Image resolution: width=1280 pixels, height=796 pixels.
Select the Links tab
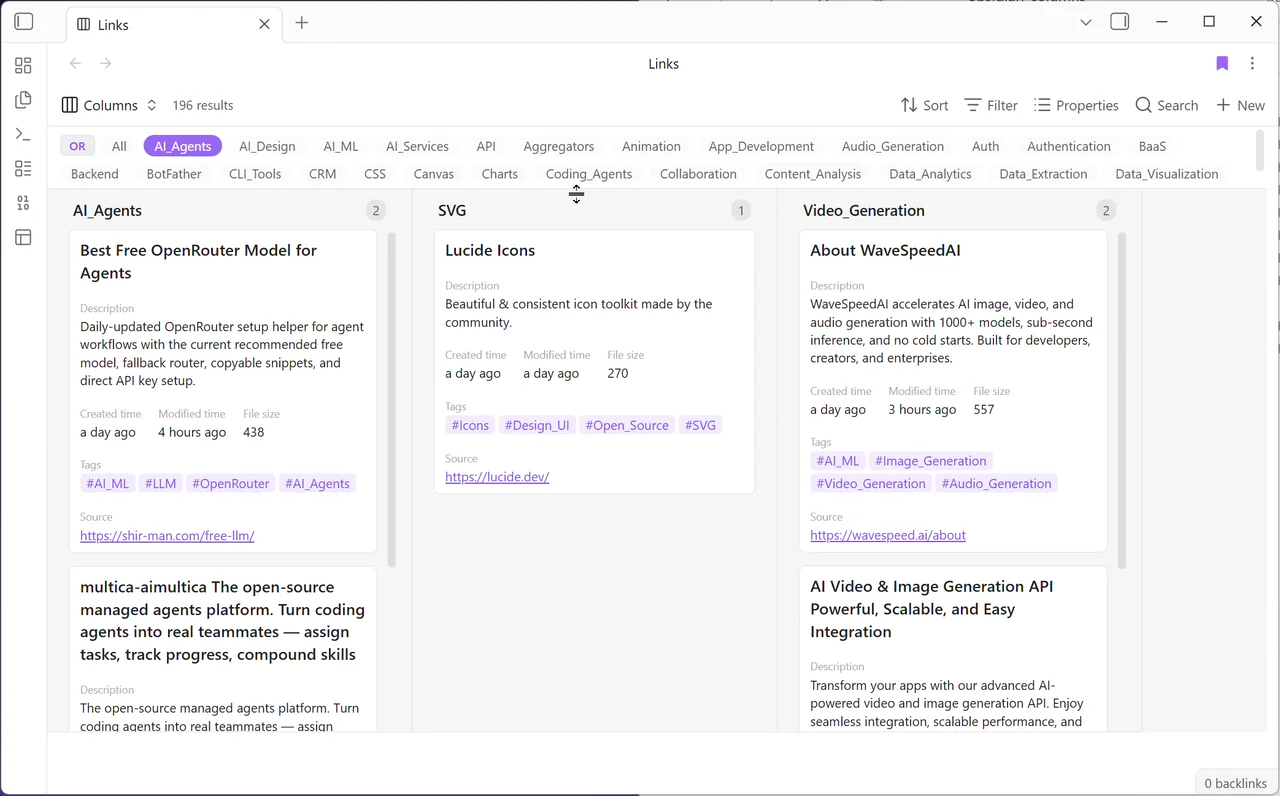click(x=174, y=24)
